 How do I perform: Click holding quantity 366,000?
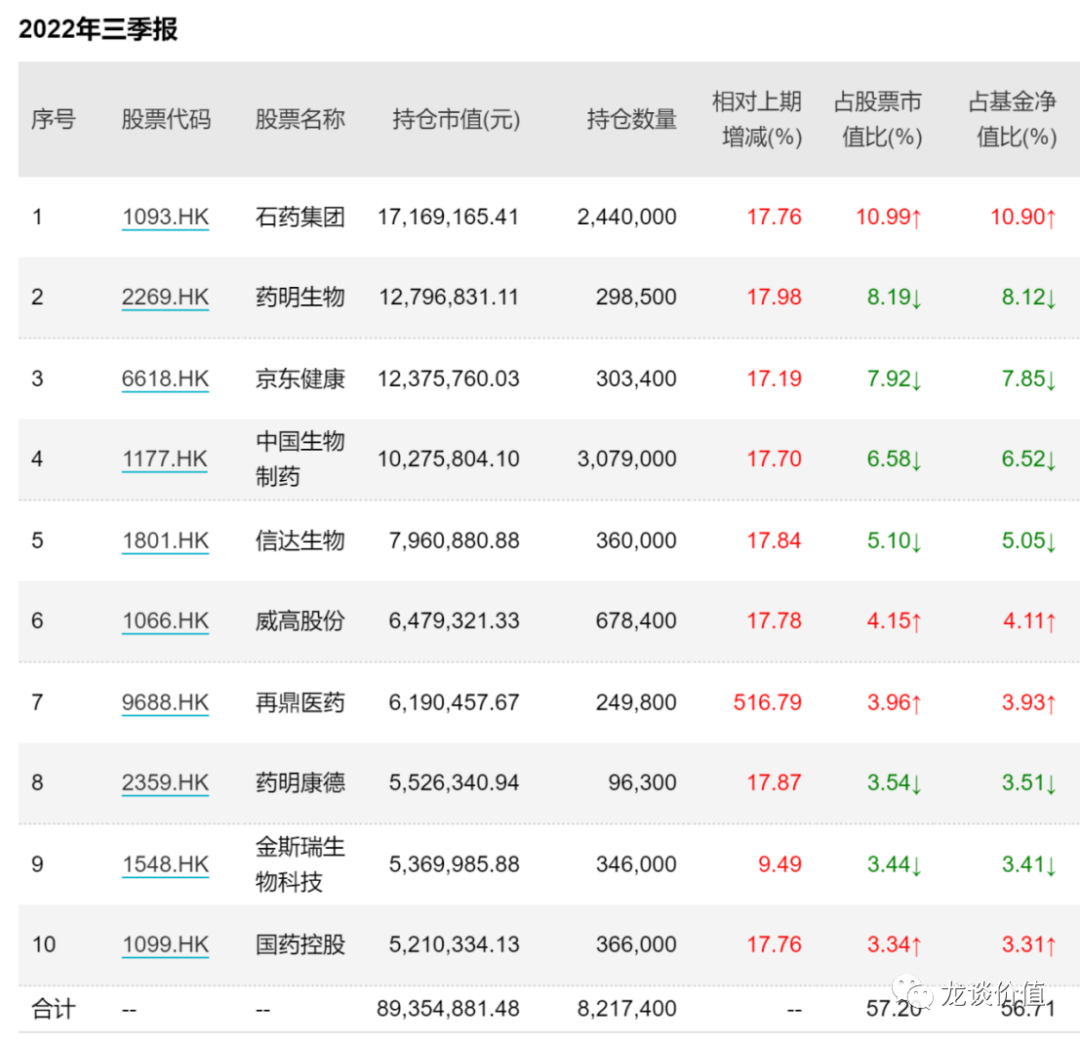636,945
